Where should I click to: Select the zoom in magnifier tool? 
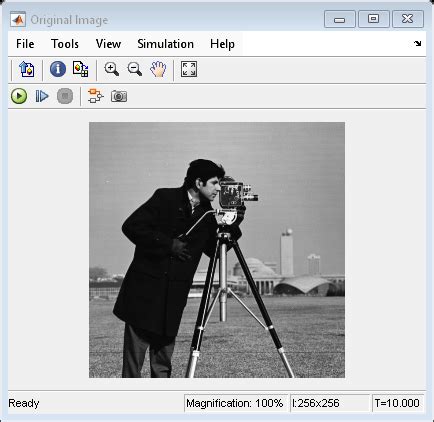pos(111,69)
